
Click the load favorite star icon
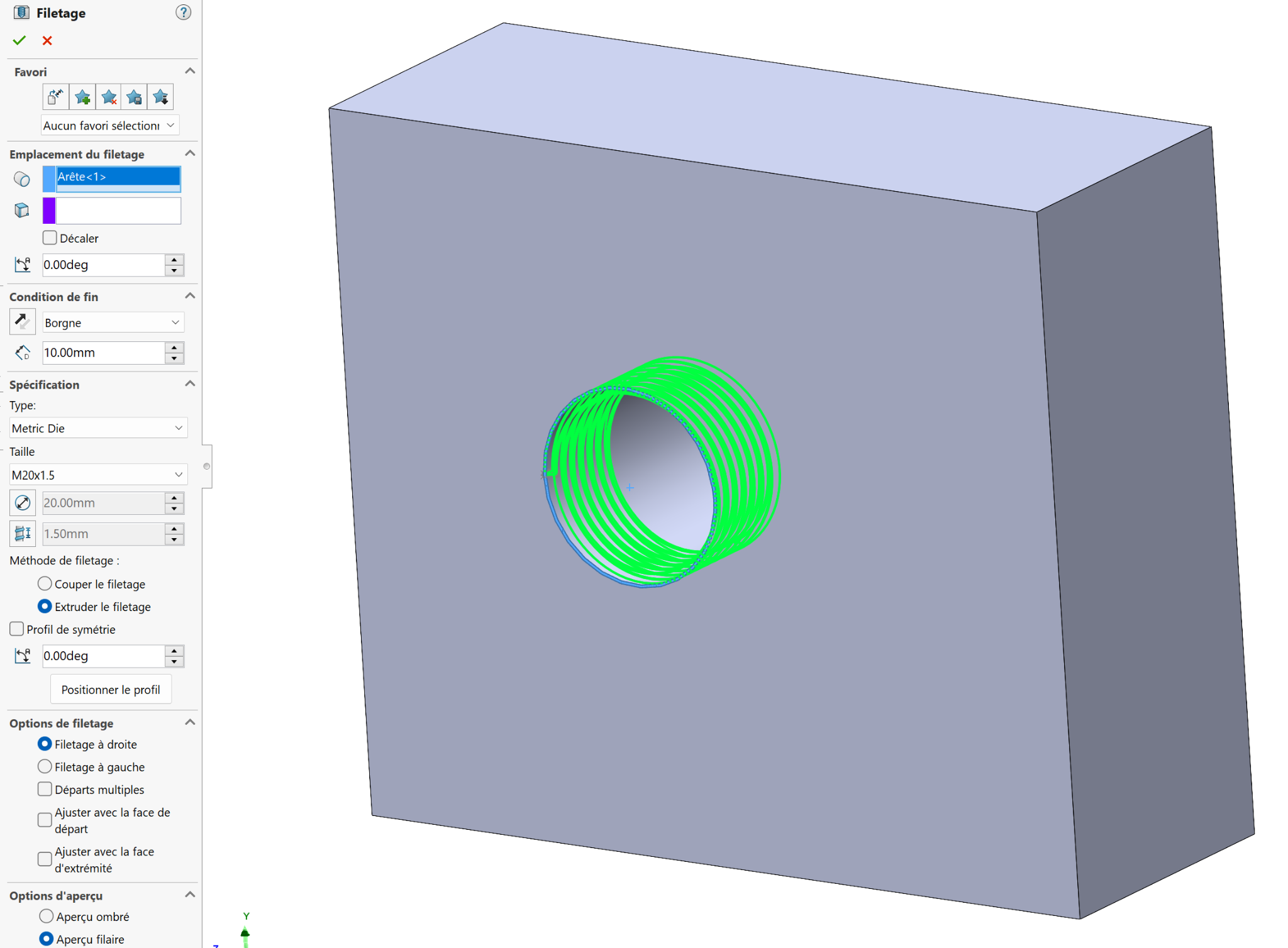(160, 97)
